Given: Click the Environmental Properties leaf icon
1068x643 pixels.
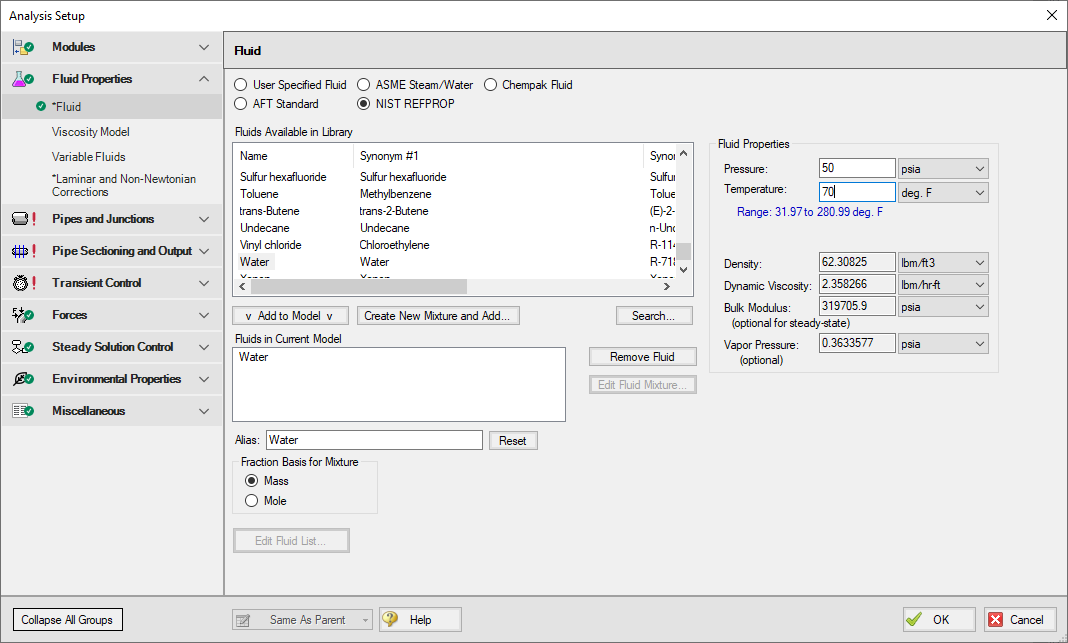Looking at the screenshot, I should coord(23,379).
